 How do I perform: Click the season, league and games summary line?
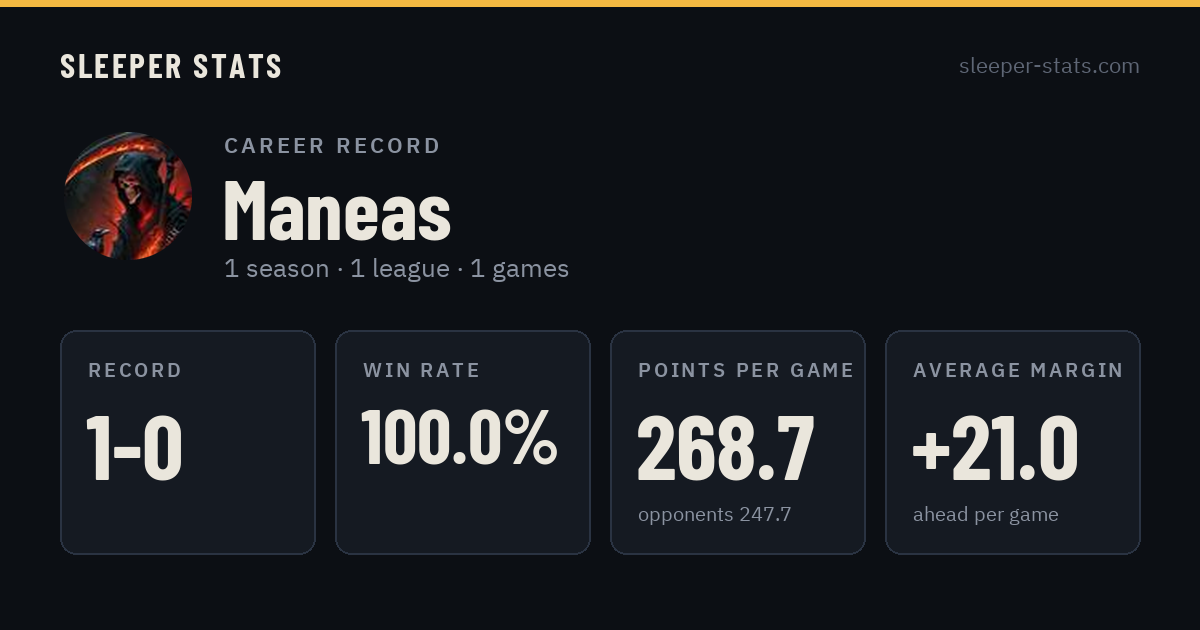pos(396,269)
